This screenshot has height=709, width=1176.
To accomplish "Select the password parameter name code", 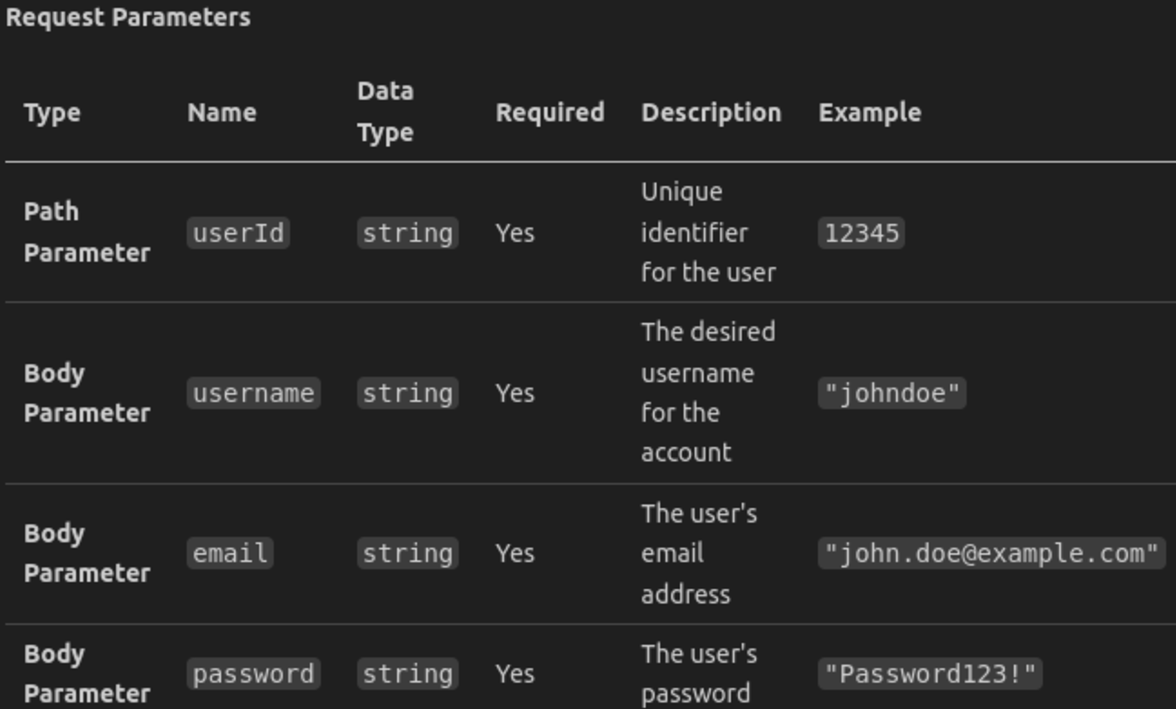I will (254, 674).
